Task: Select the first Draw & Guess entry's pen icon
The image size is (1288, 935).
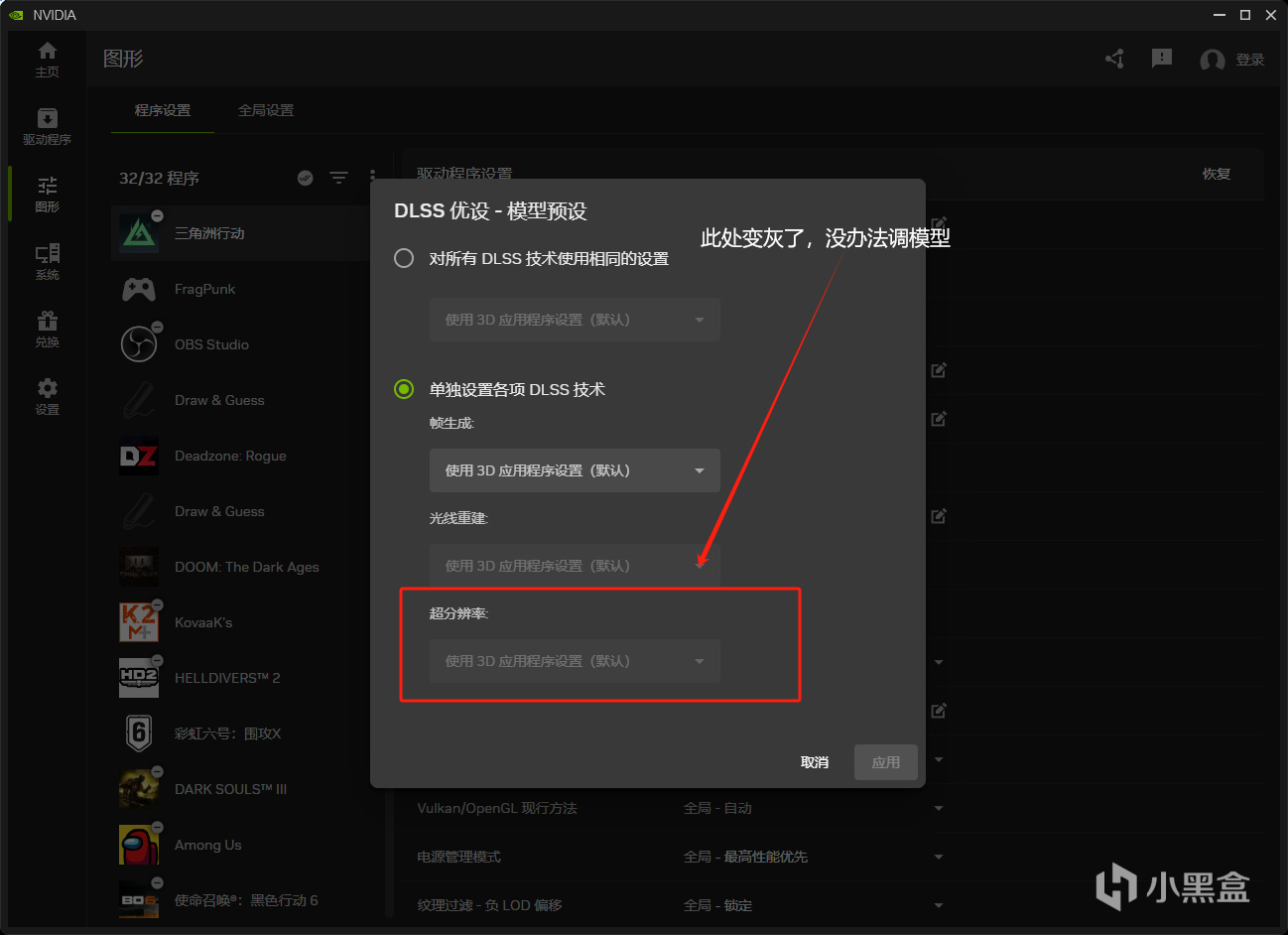Action: pyautogui.click(x=139, y=400)
